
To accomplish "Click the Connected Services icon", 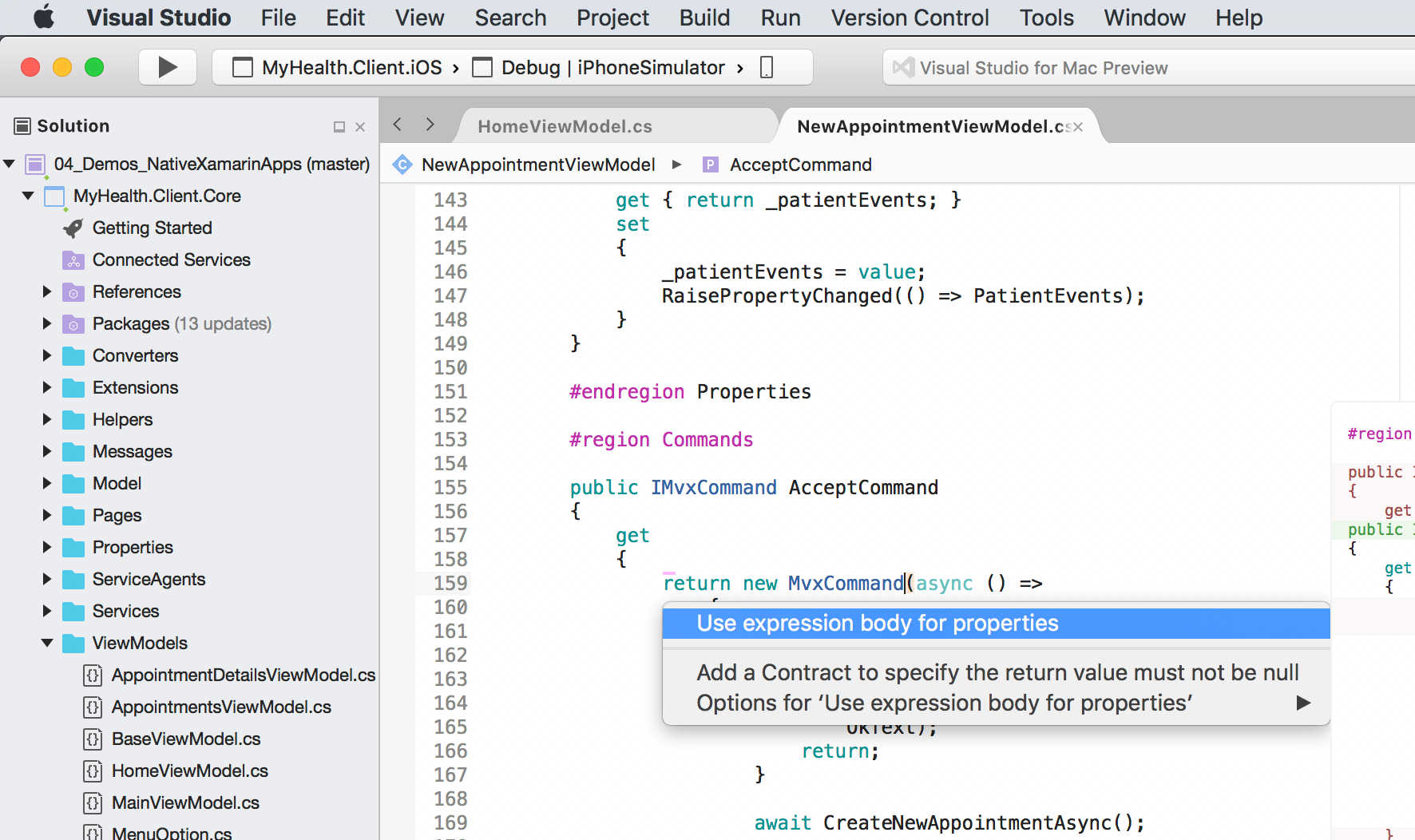I will pos(73,260).
